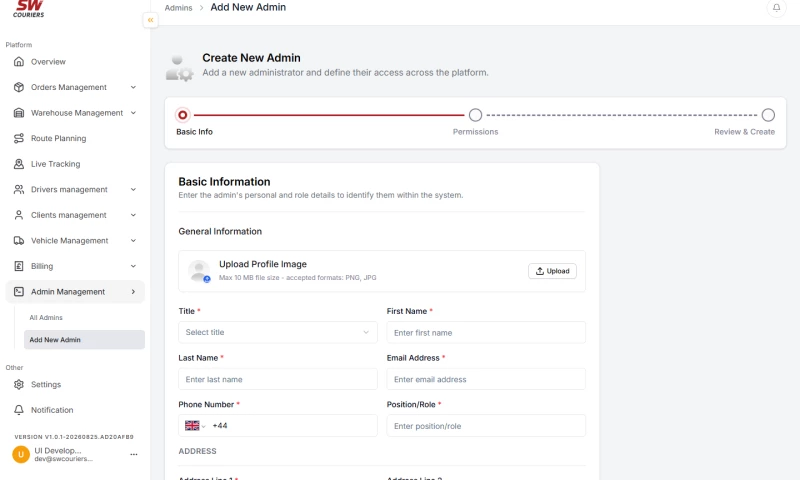Click the Overview home icon
This screenshot has height=480, width=800.
[x=19, y=62]
